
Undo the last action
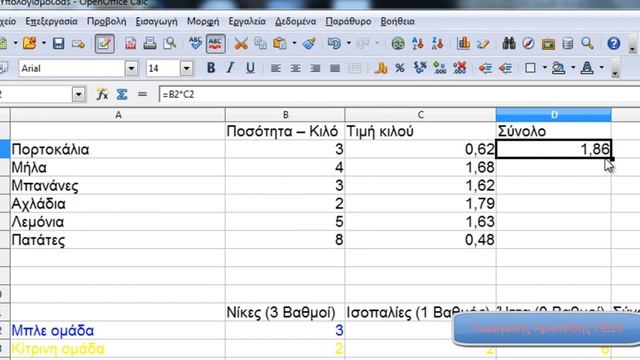click(334, 43)
